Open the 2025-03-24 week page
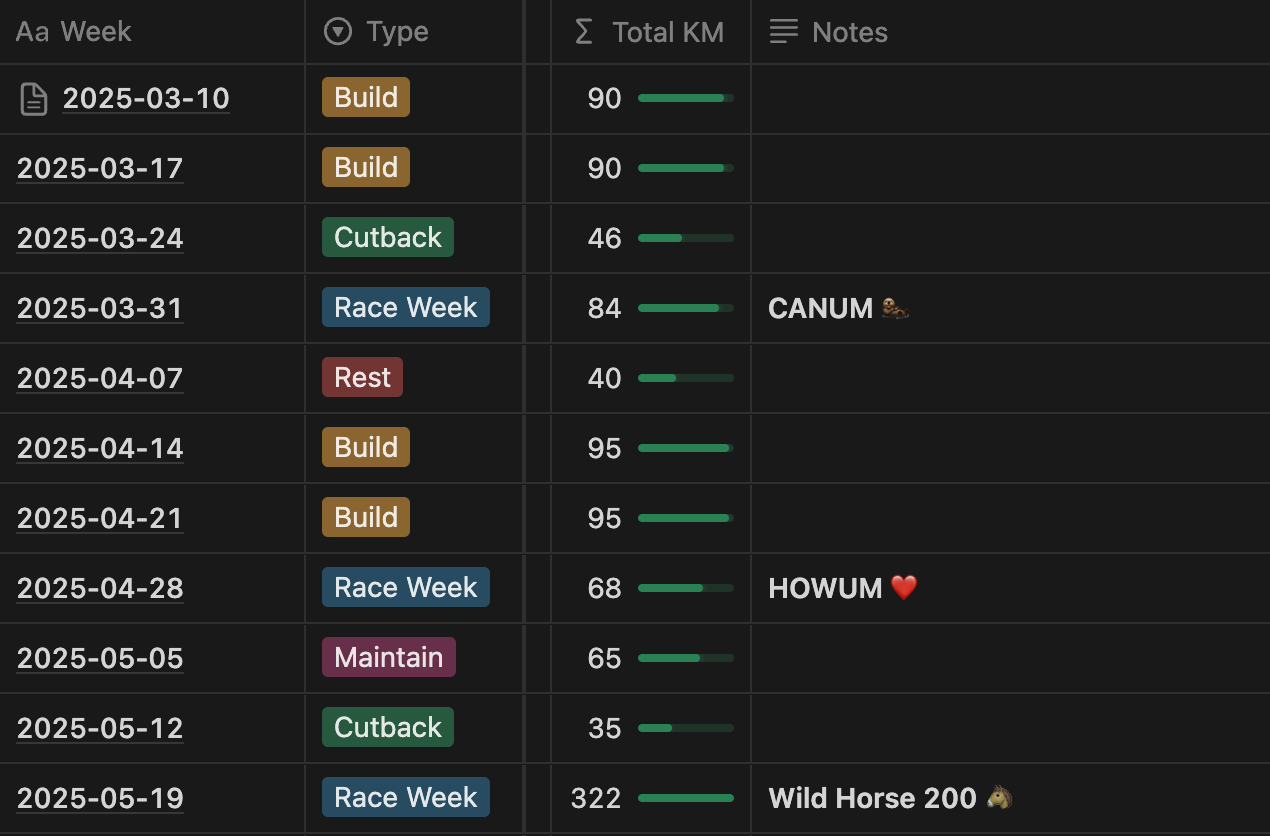Screen dimensions: 1270x836 [100, 238]
